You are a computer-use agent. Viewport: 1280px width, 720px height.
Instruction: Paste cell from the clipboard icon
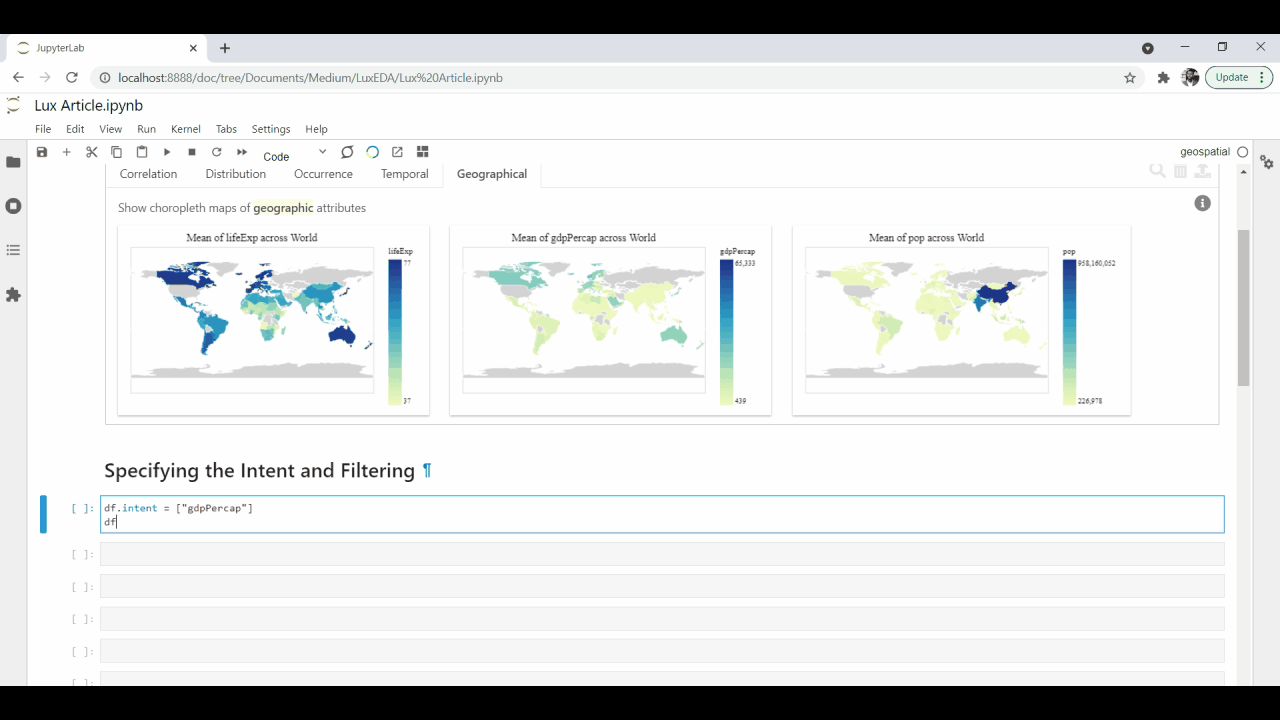click(x=142, y=152)
